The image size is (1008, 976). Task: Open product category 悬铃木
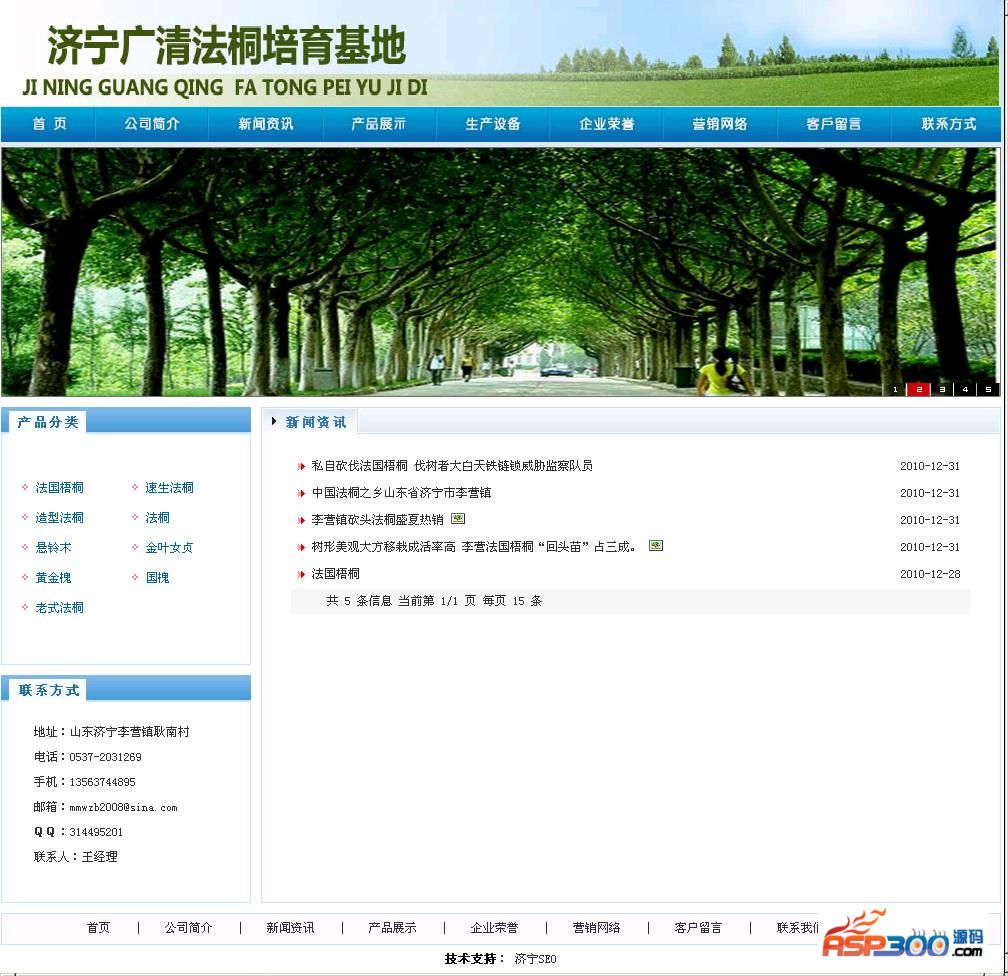click(53, 548)
